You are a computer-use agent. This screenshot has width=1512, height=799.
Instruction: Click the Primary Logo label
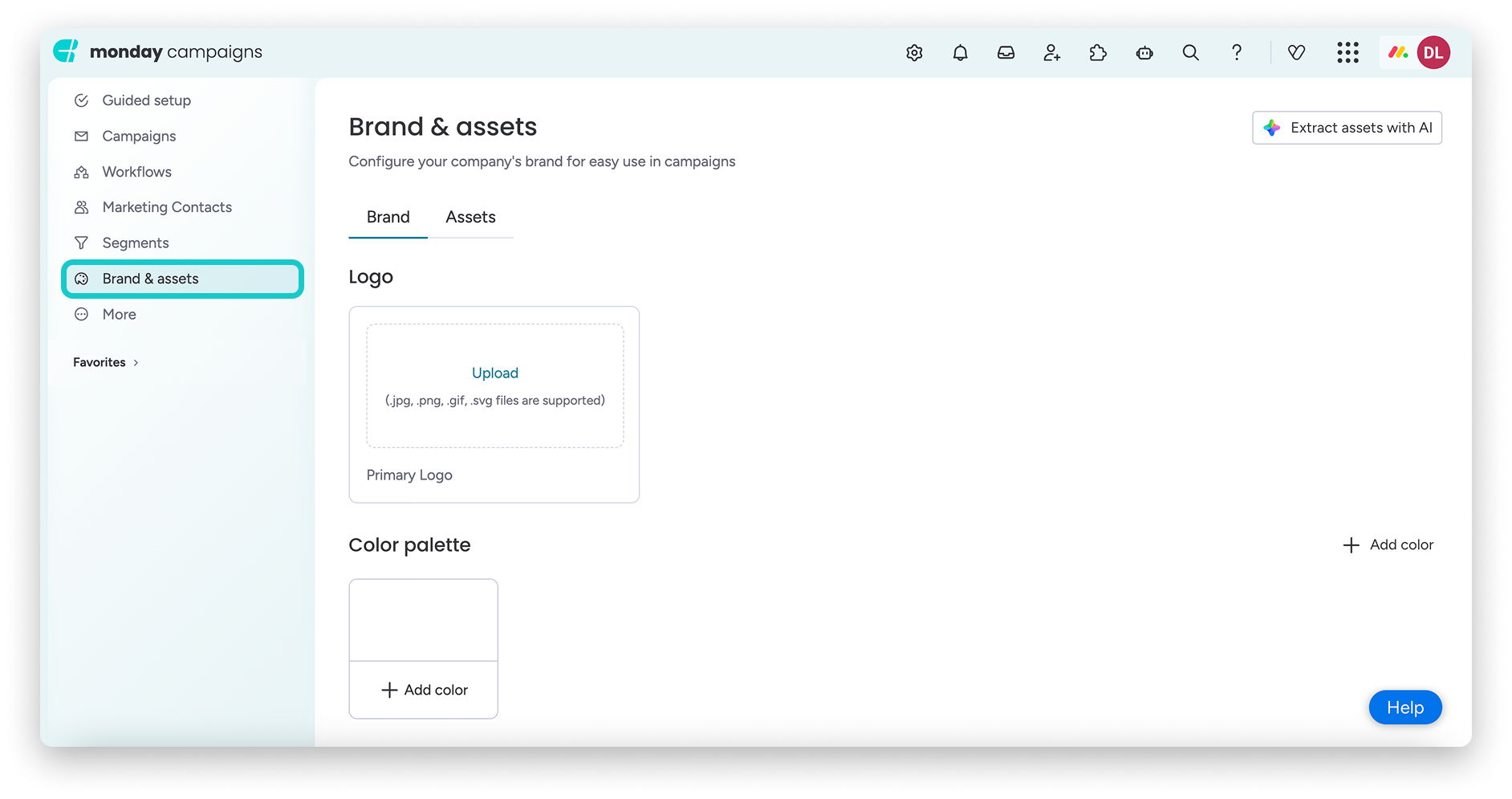[x=409, y=475]
